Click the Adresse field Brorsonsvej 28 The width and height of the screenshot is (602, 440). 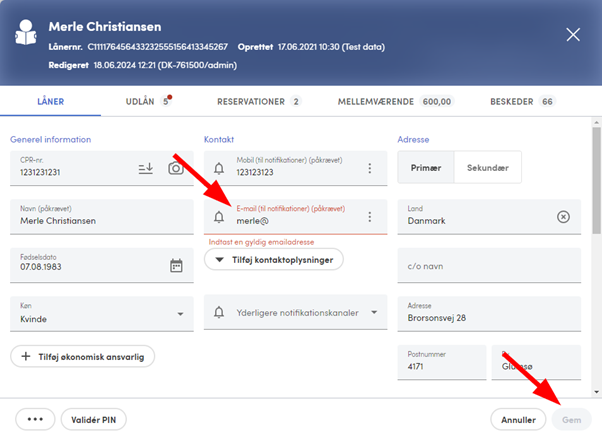(489, 314)
